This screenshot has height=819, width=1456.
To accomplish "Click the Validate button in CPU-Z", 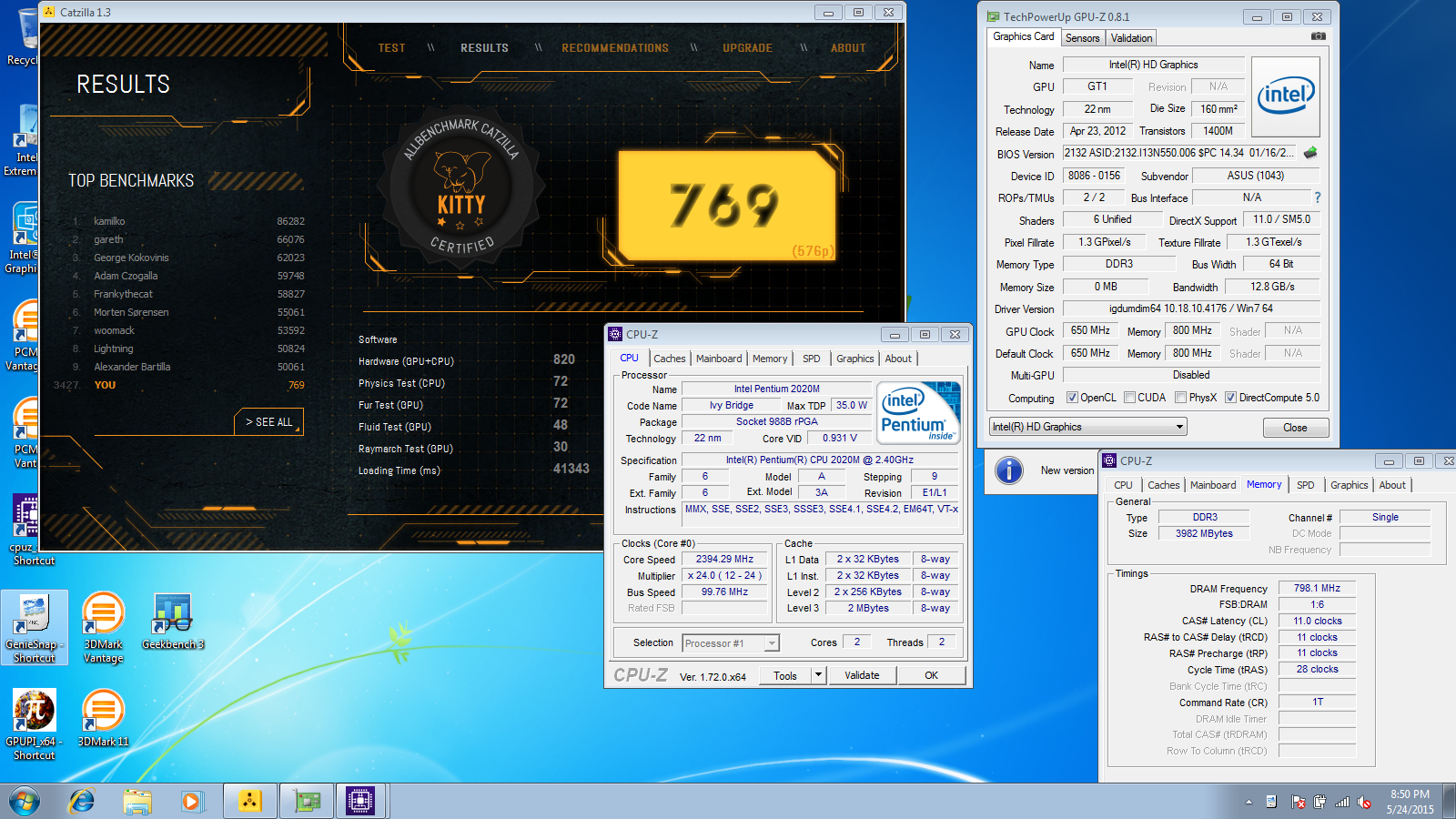I will tap(862, 675).
